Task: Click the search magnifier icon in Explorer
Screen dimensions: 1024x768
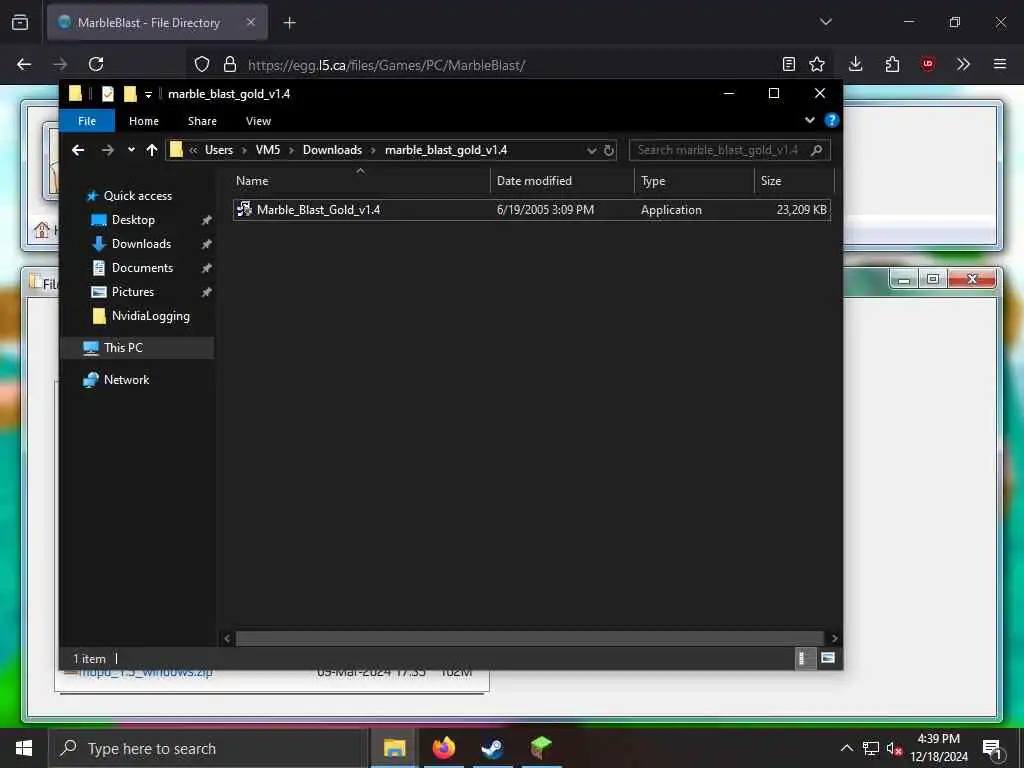Action: tap(816, 150)
